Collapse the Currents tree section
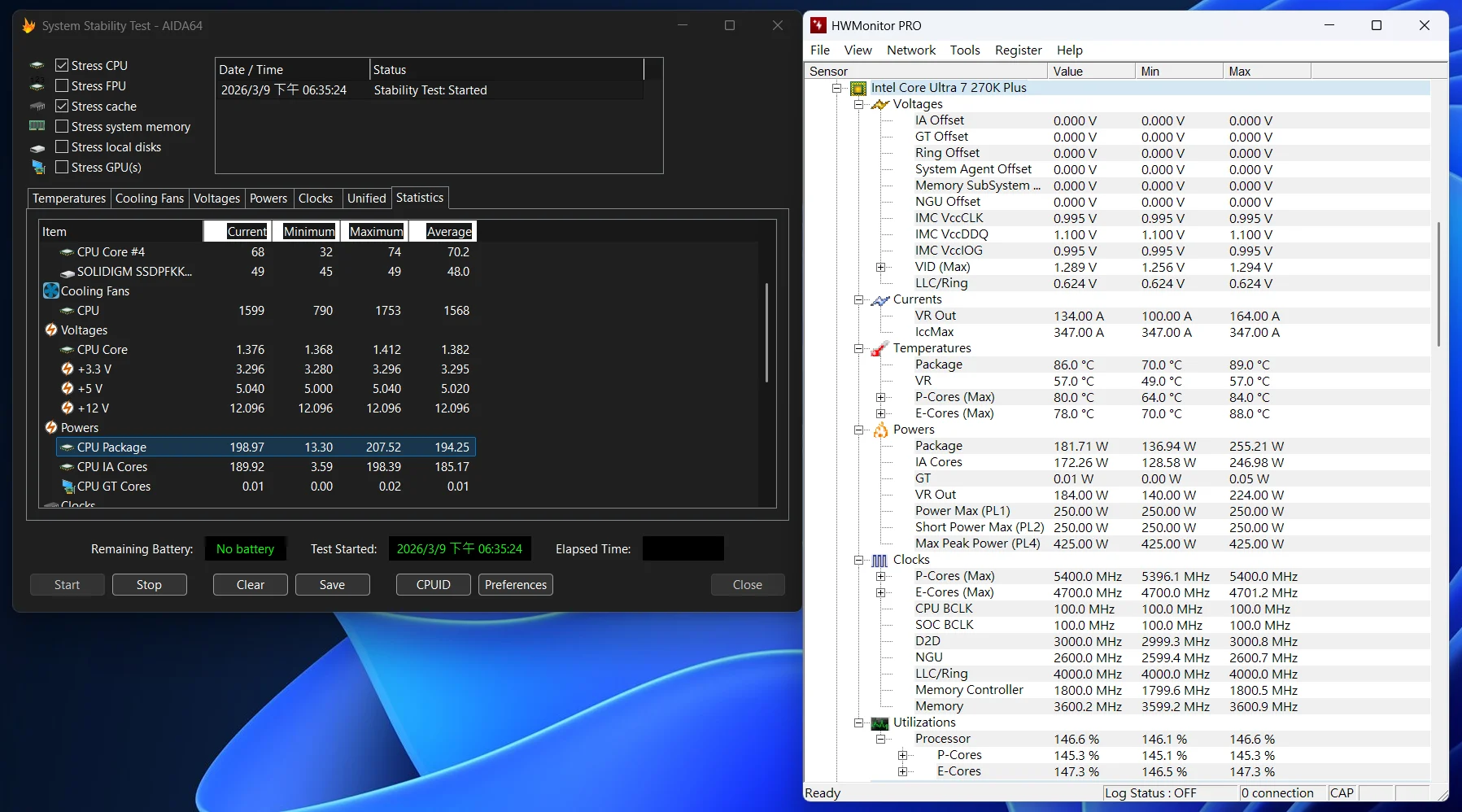Screen dimensions: 1462x812 [858, 299]
